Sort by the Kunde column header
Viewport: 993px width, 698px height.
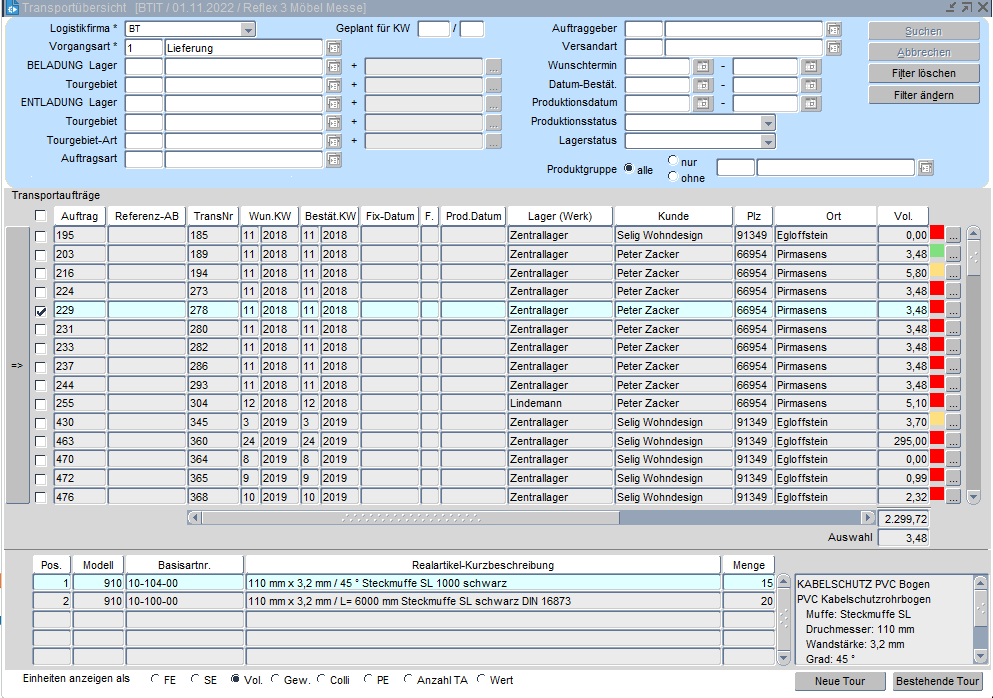673,216
